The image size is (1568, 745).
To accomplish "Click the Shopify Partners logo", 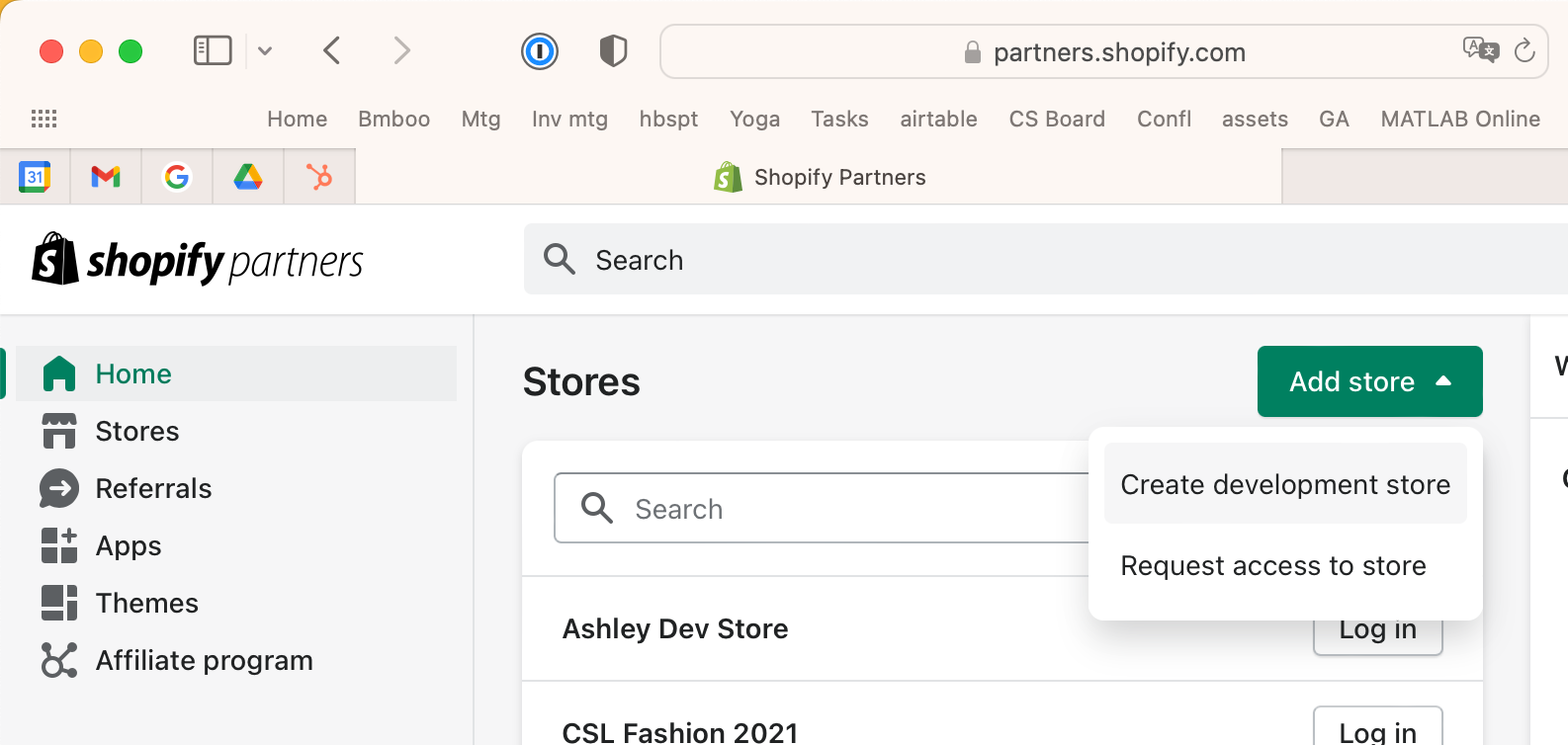I will [198, 260].
